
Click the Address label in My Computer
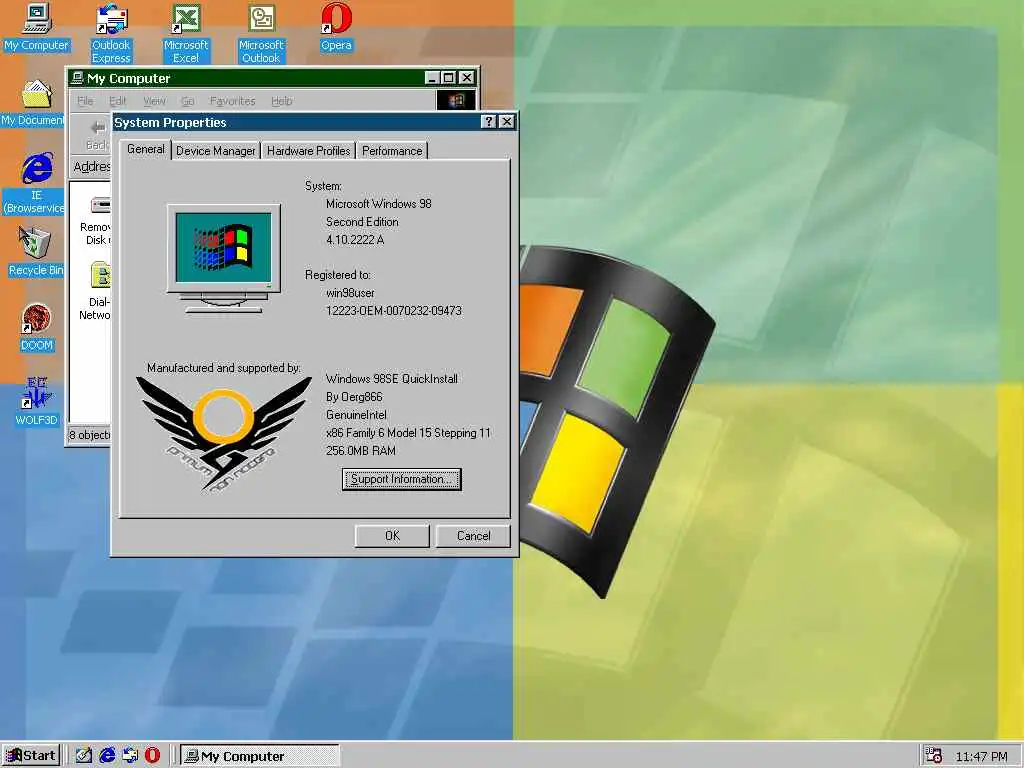point(92,167)
